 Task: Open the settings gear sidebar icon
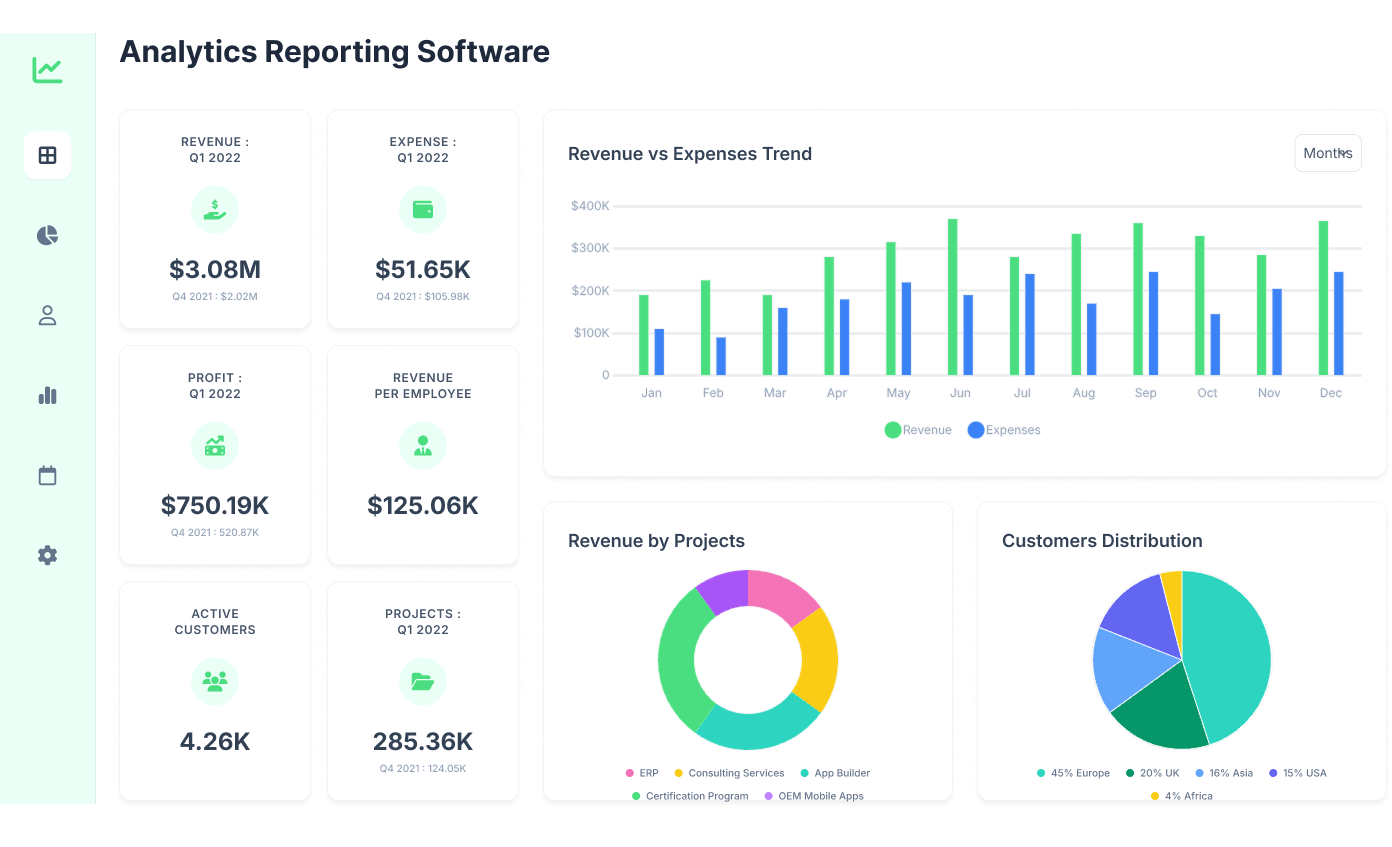[47, 555]
